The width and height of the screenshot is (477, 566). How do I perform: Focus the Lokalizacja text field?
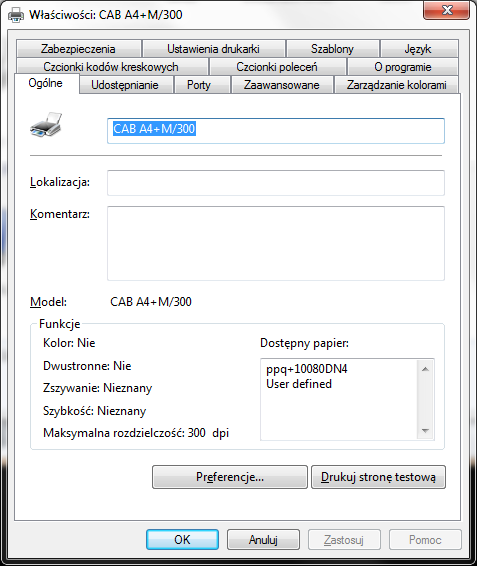(x=276, y=183)
